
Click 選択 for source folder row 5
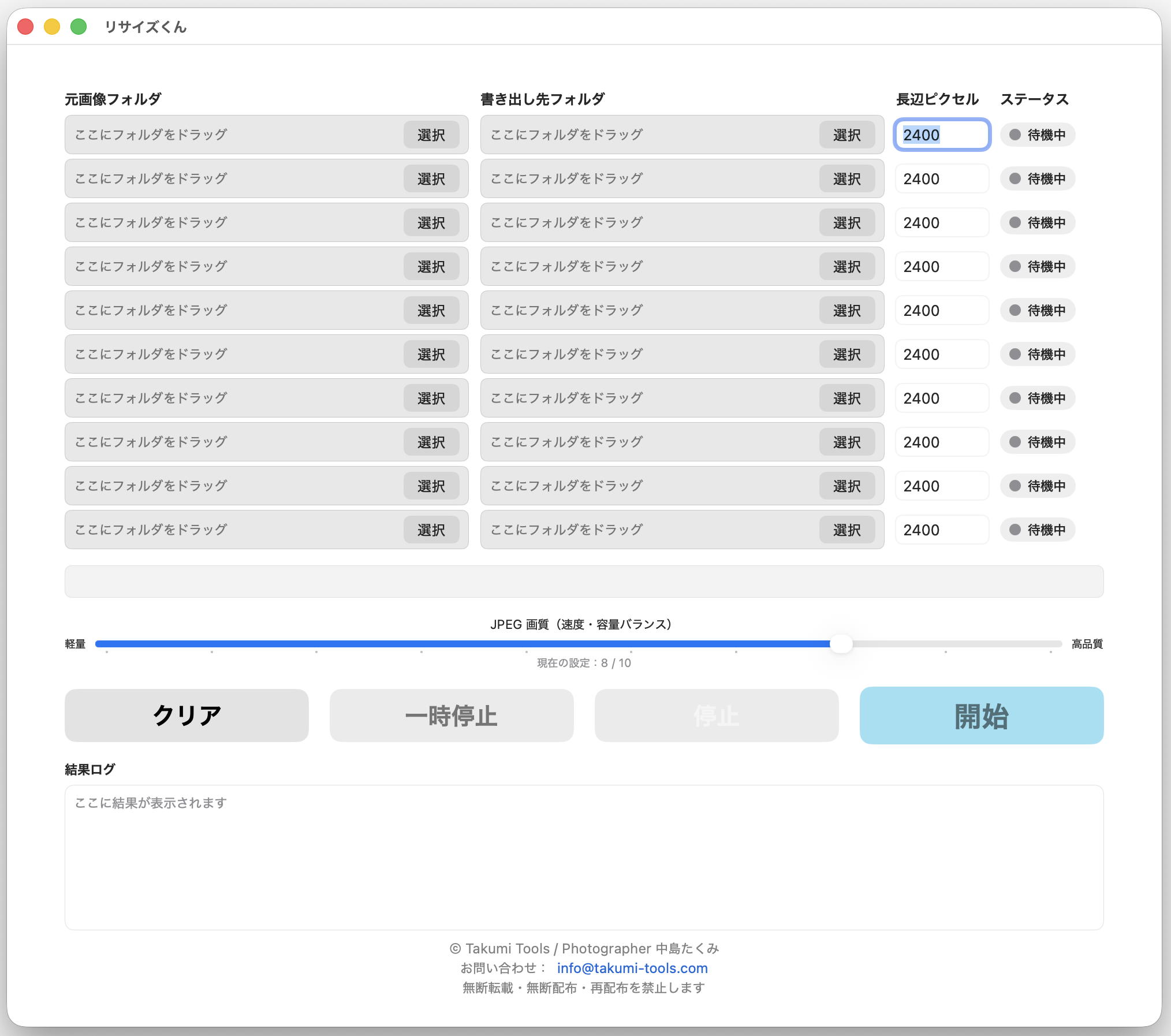pyautogui.click(x=431, y=311)
